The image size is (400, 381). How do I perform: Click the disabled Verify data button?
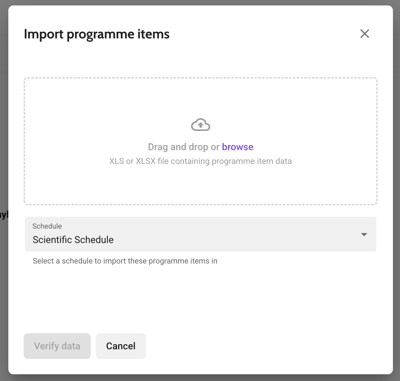pos(57,346)
